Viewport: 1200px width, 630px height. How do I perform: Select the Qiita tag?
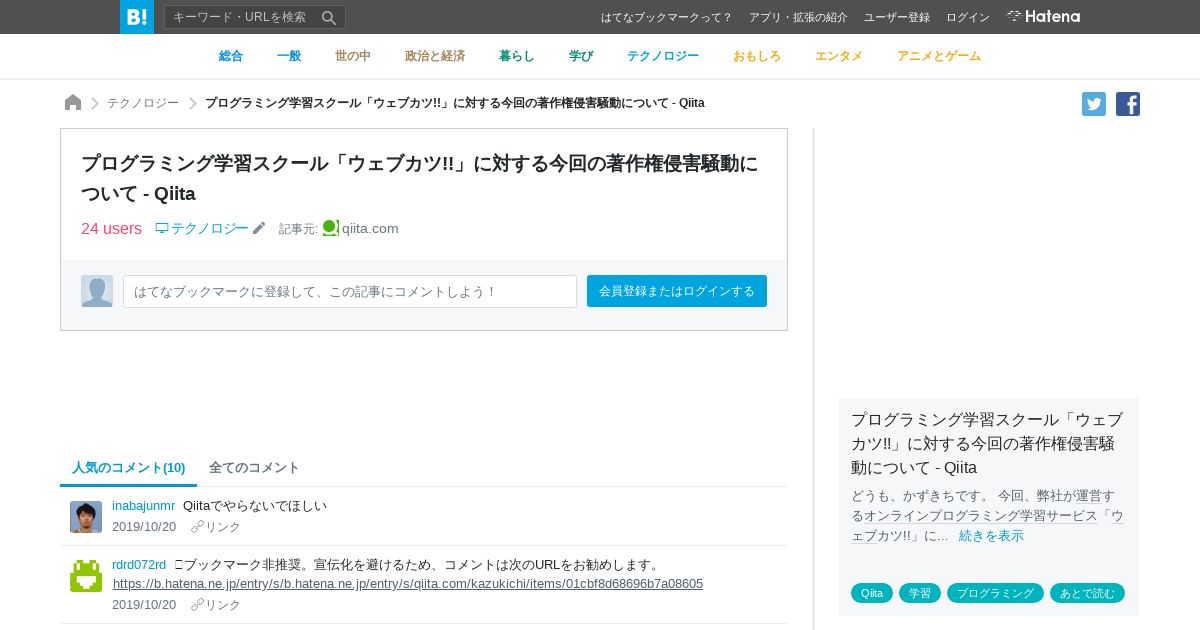point(872,593)
